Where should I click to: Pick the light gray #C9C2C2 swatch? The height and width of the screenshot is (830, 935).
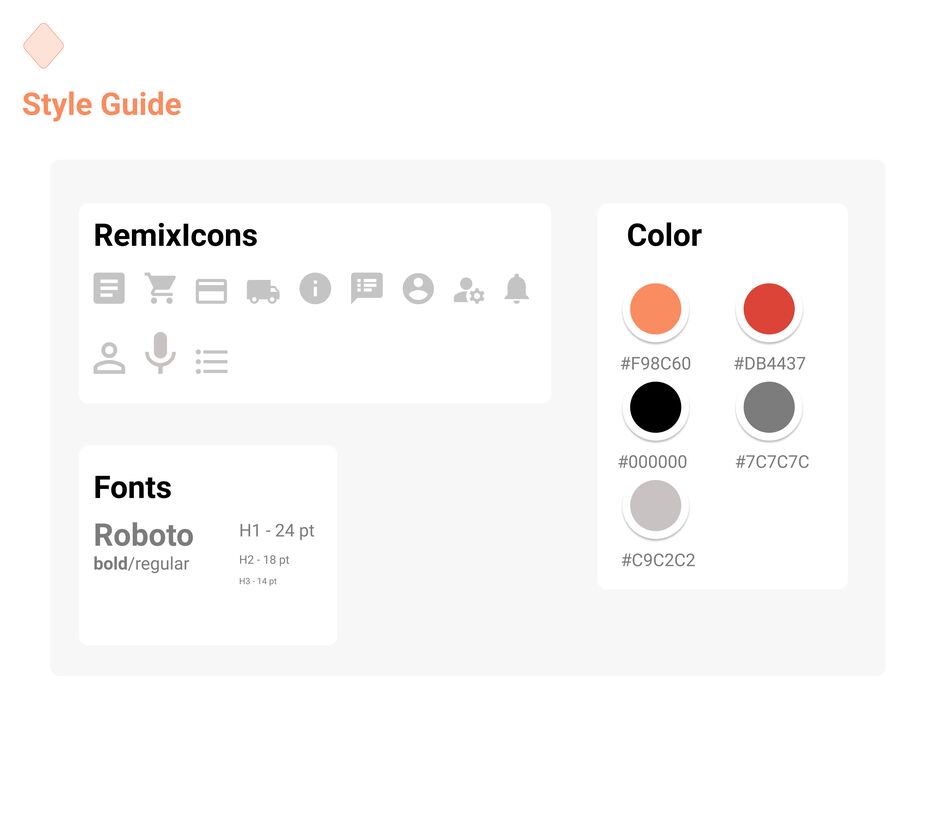[655, 506]
